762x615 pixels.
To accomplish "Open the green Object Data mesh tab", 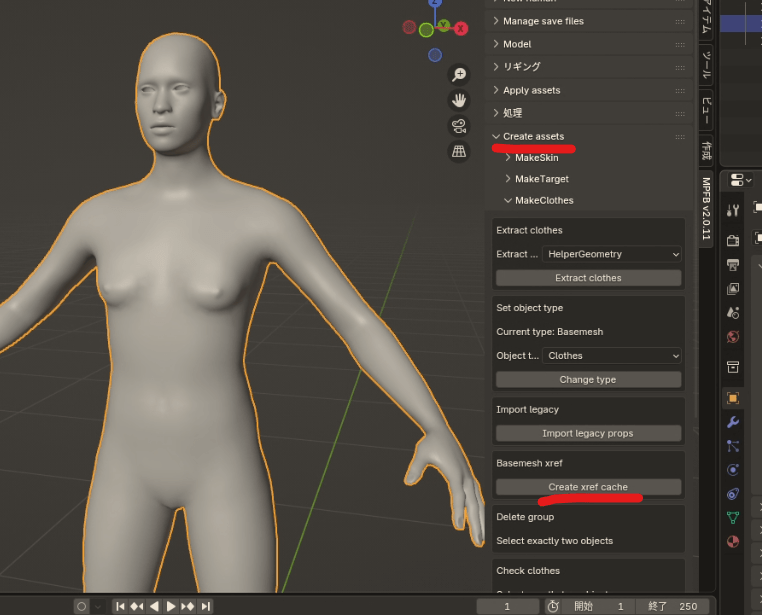I will coord(733,518).
